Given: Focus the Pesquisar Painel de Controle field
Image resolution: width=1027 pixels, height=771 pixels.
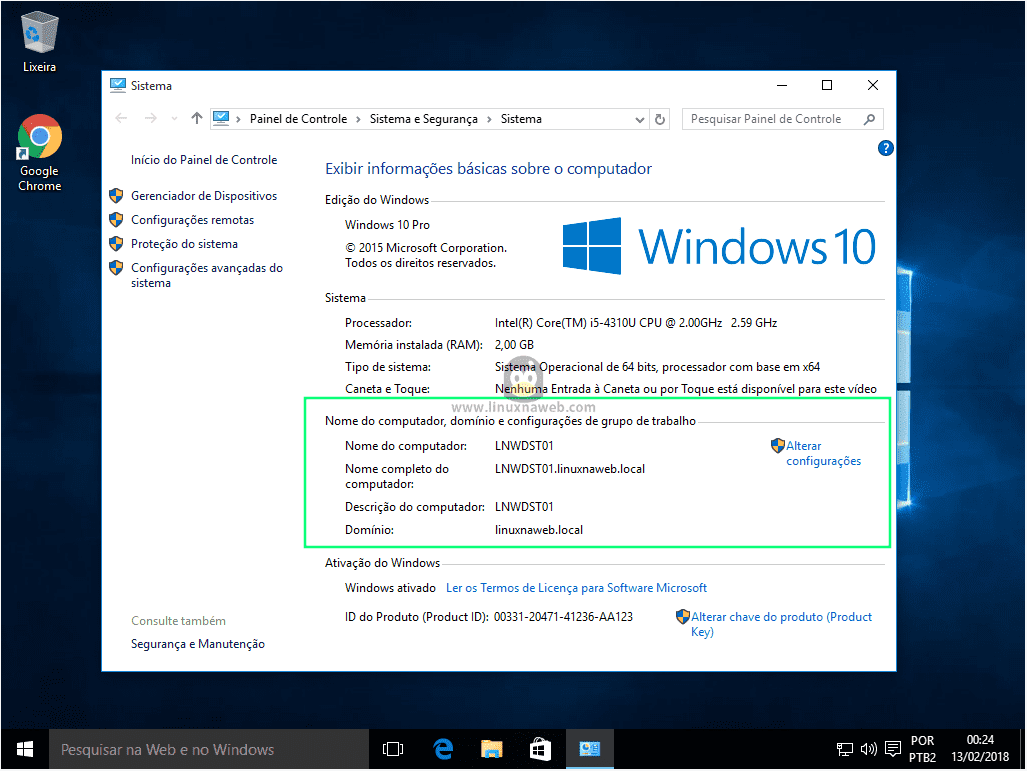Looking at the screenshot, I should coord(783,119).
